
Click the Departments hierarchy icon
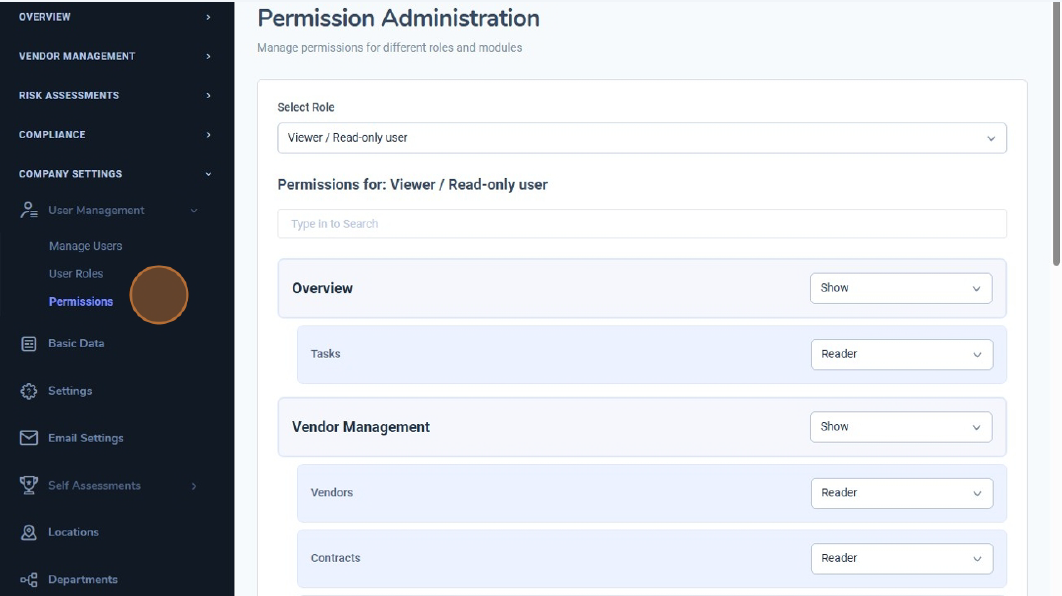(x=29, y=580)
